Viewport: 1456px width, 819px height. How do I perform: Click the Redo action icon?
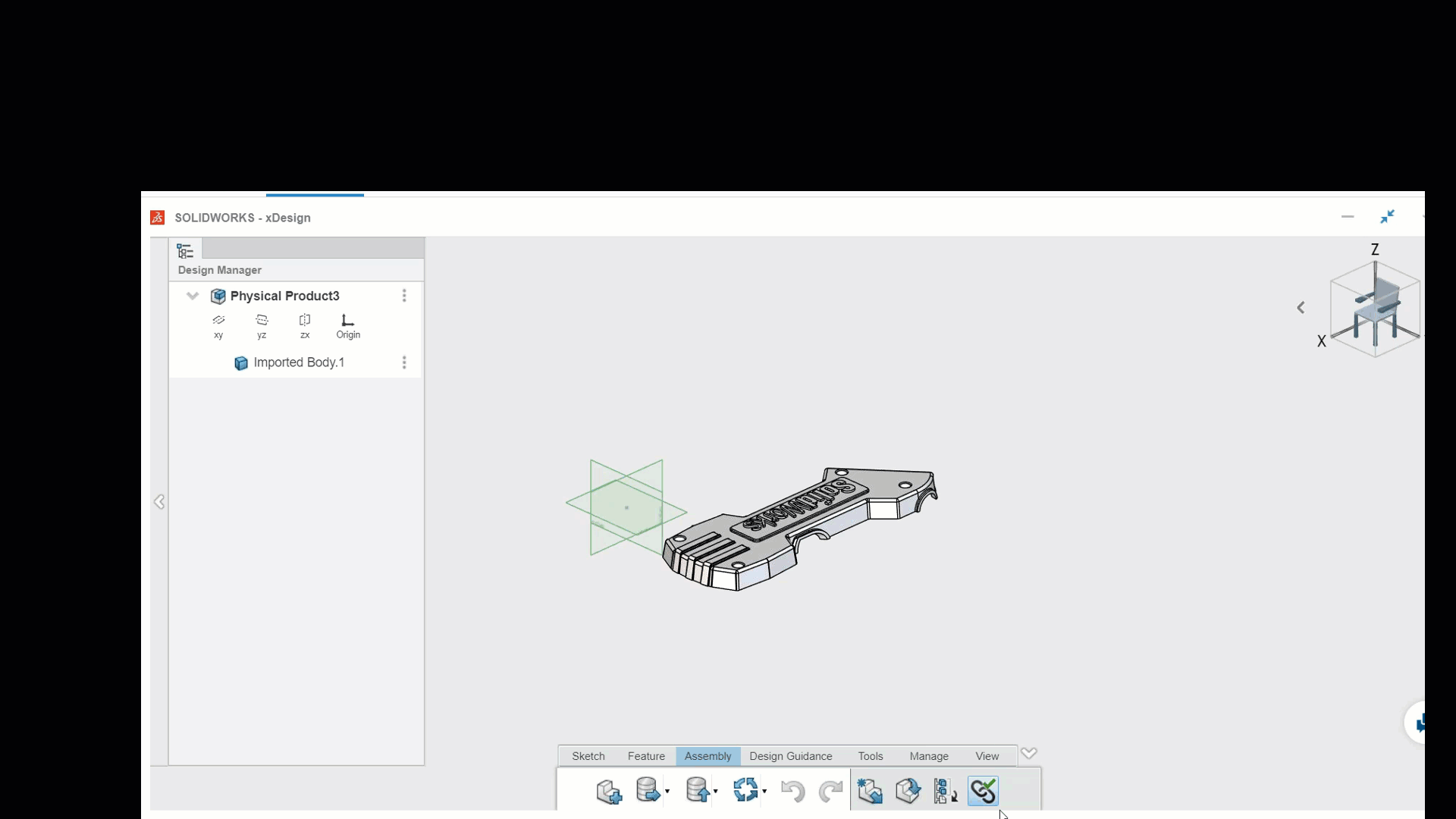click(830, 791)
